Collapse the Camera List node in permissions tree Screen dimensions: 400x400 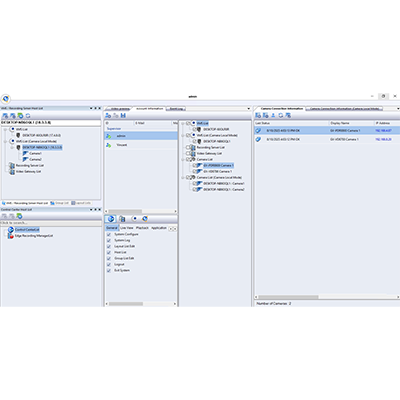183,159
